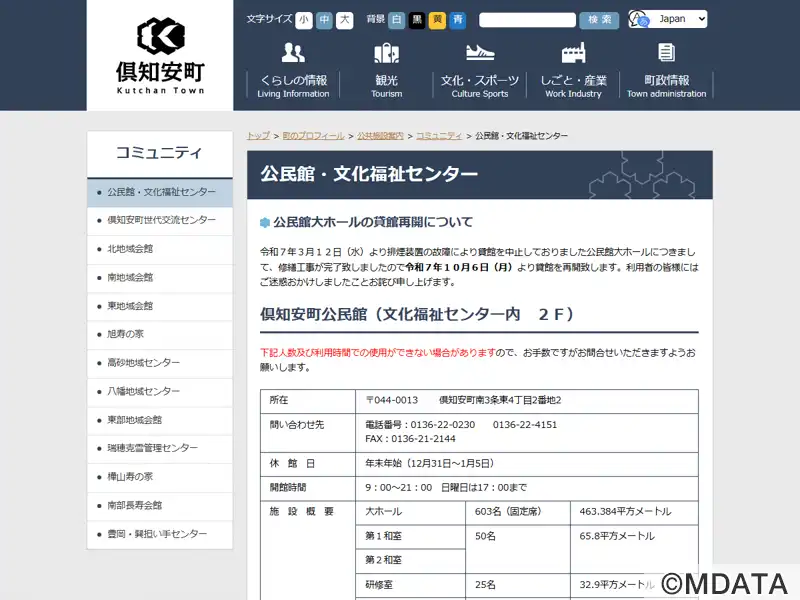The image size is (800, 600).
Task: Open 北地域会館 sidebar link
Action: 160,249
